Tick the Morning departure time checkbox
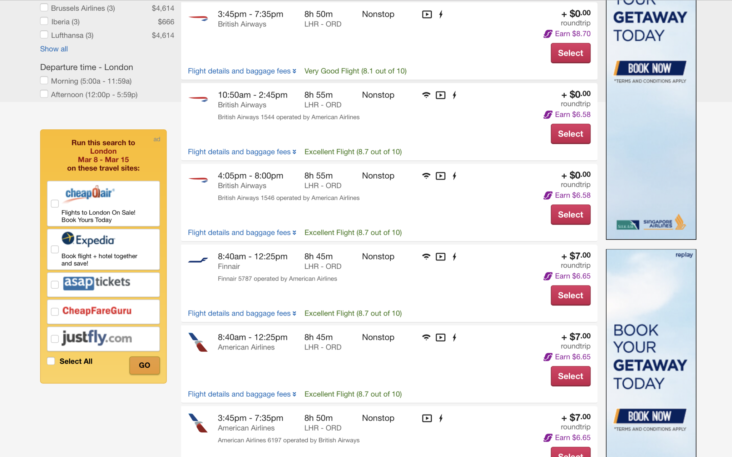The image size is (732, 457). 44,80
